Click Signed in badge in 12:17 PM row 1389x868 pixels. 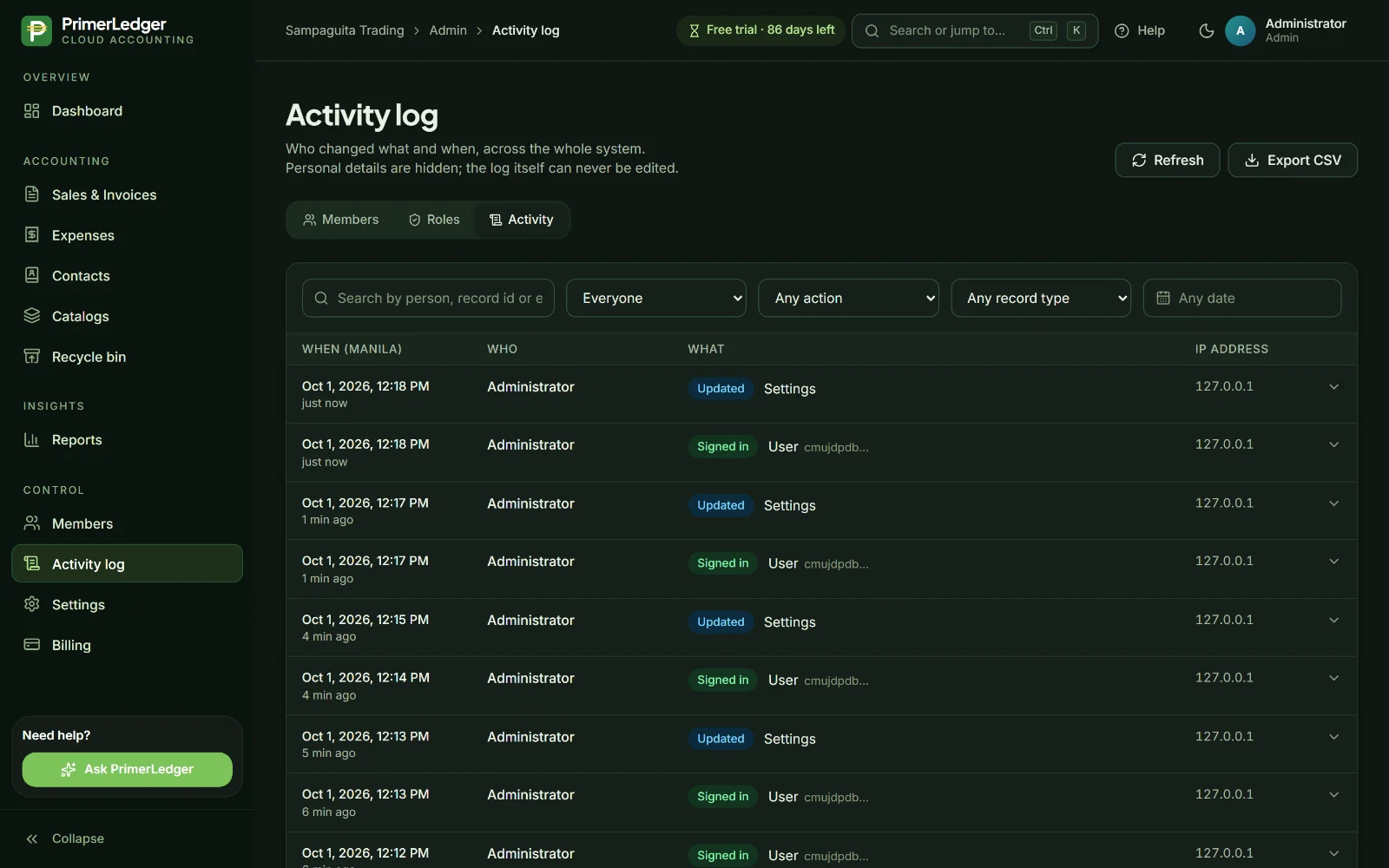(722, 563)
